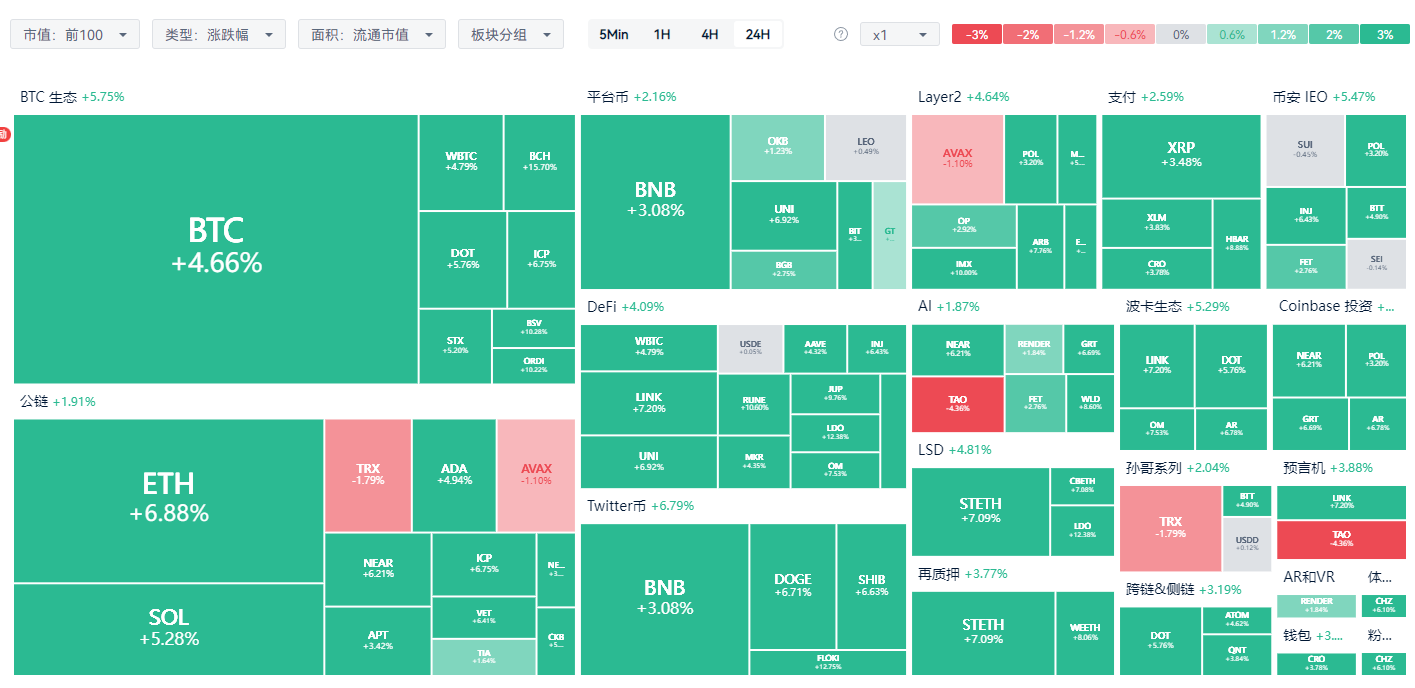
Task: Click the 3% green legend swatch
Action: click(1385, 34)
